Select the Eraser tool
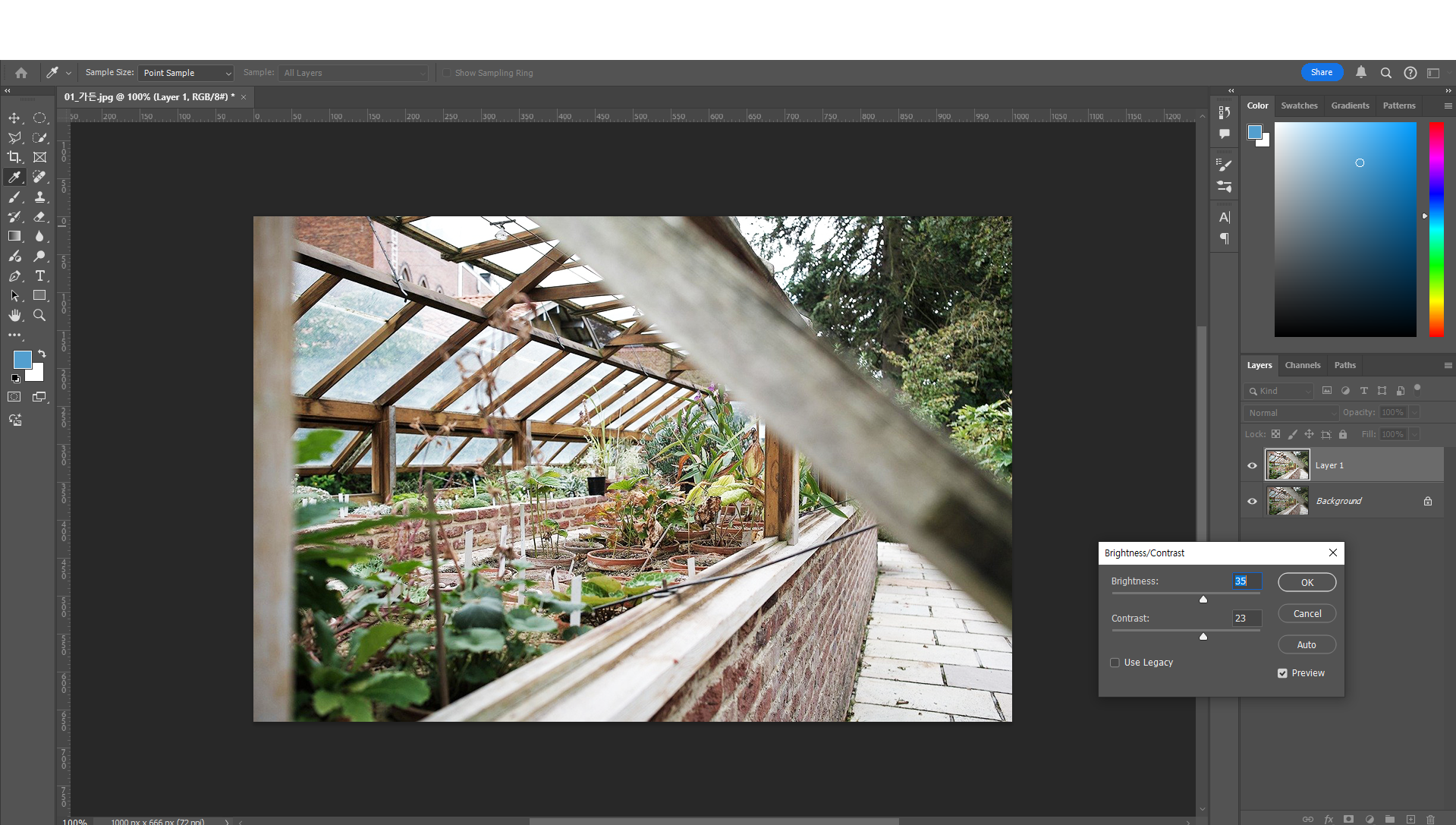The height and width of the screenshot is (825, 1456). (x=39, y=216)
